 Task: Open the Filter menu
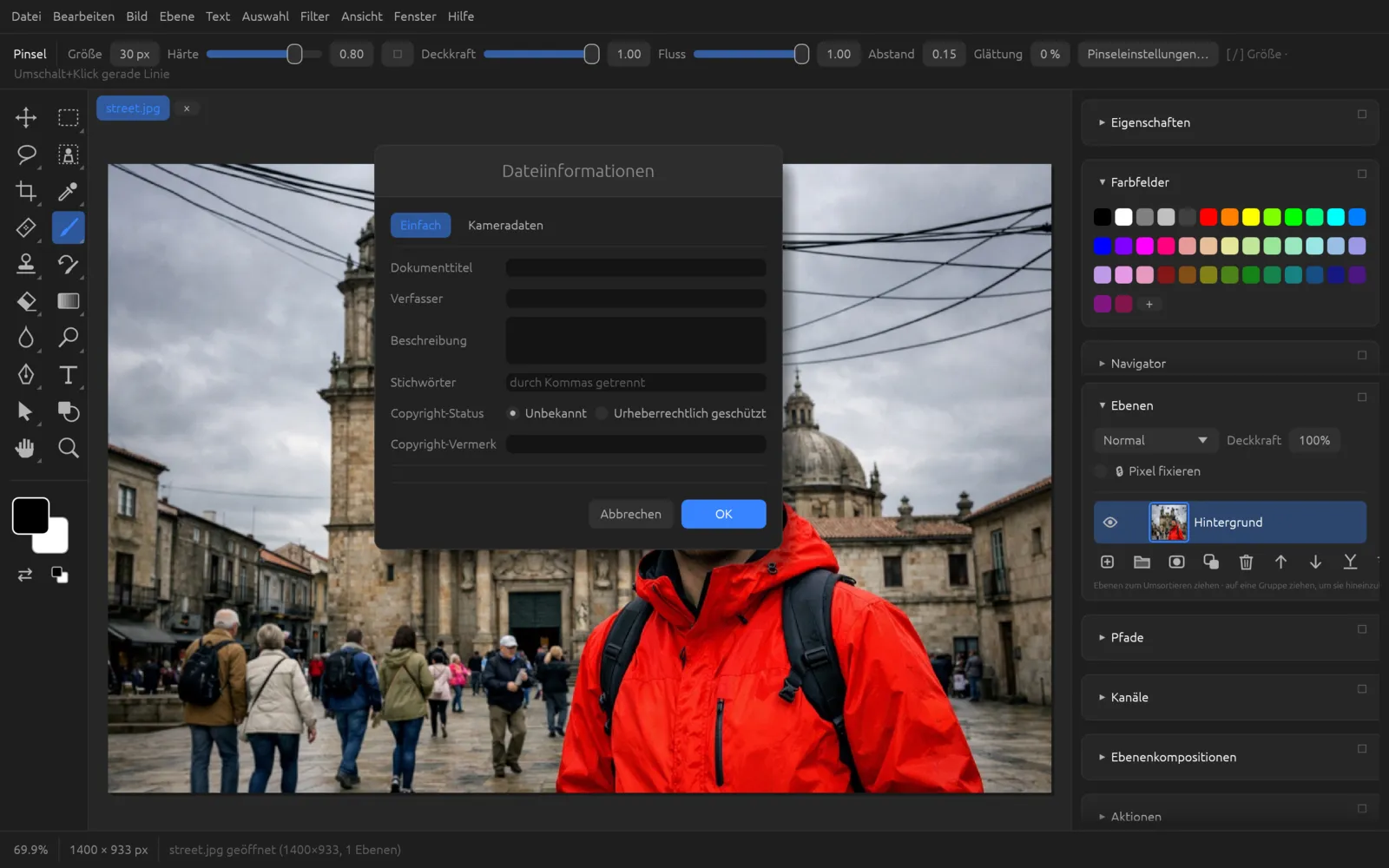(x=314, y=16)
